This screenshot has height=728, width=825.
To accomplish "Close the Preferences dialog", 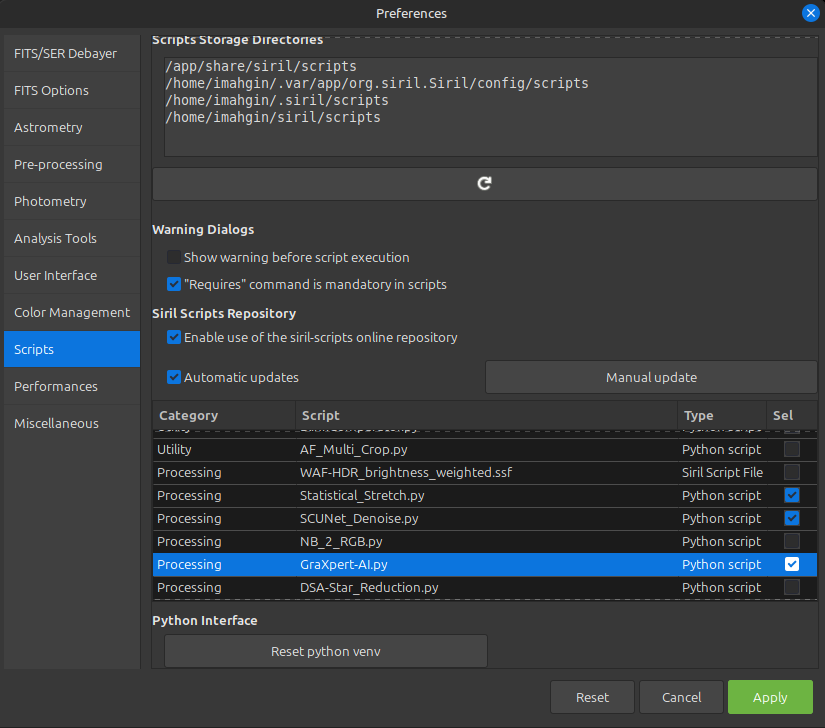I will (810, 13).
